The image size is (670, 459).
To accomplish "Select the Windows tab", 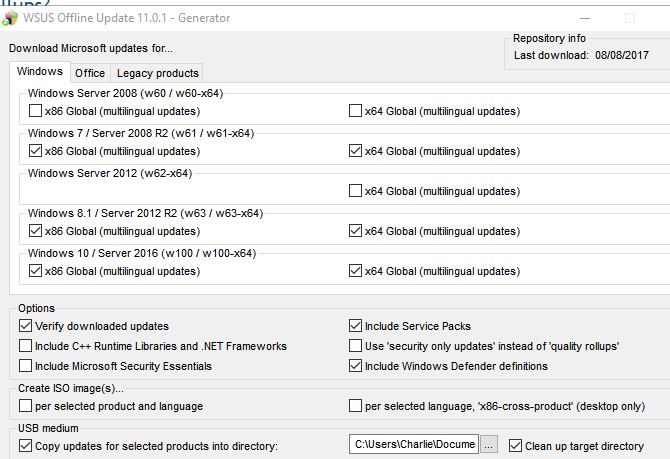I will tap(40, 72).
